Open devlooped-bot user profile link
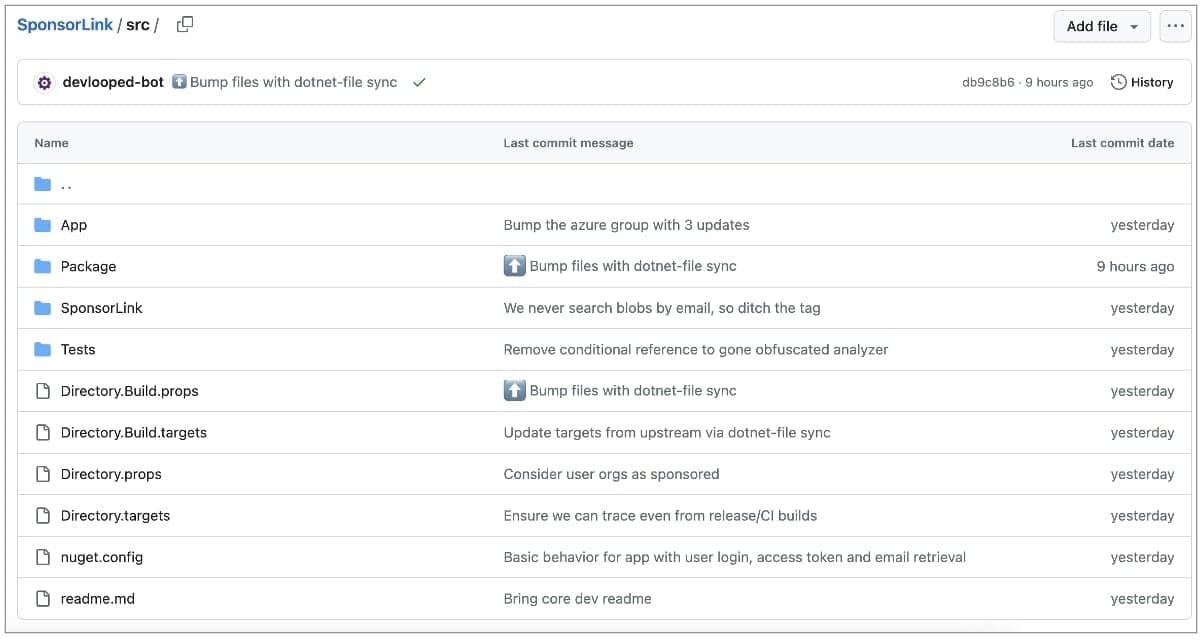The image size is (1204, 642). tap(113, 83)
